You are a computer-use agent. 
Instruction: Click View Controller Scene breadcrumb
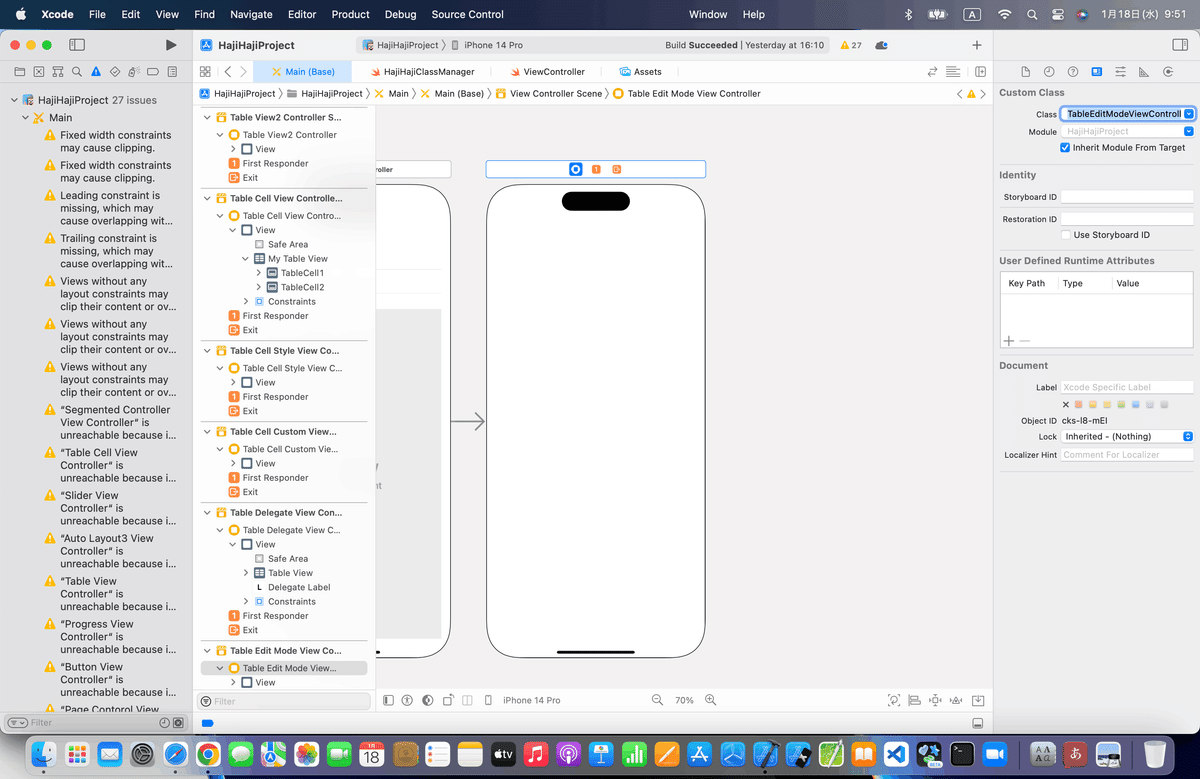[548, 93]
